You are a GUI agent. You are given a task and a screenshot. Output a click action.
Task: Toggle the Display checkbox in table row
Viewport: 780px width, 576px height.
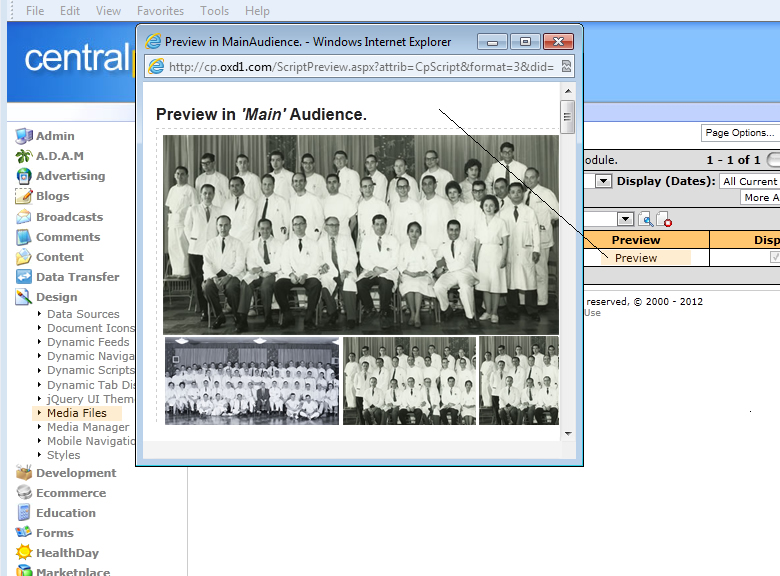774,258
